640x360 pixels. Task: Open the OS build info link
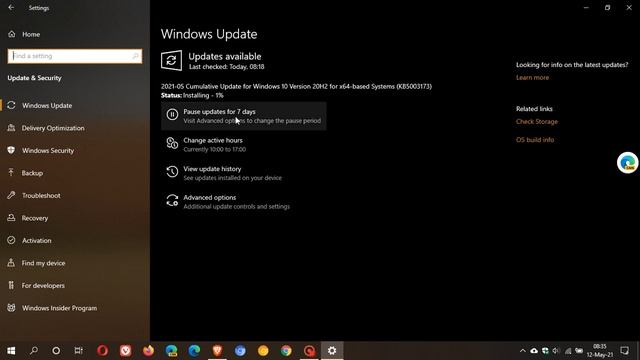[535, 140]
